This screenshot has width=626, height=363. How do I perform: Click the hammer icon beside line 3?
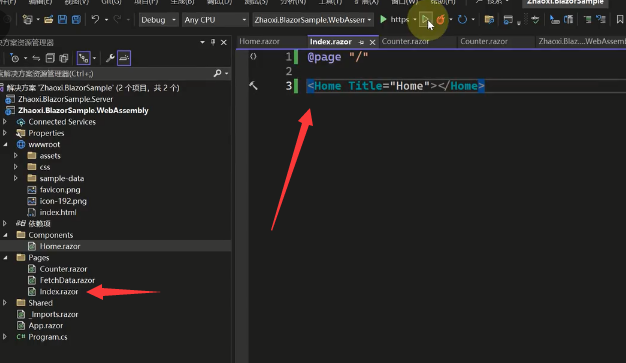[x=253, y=85]
